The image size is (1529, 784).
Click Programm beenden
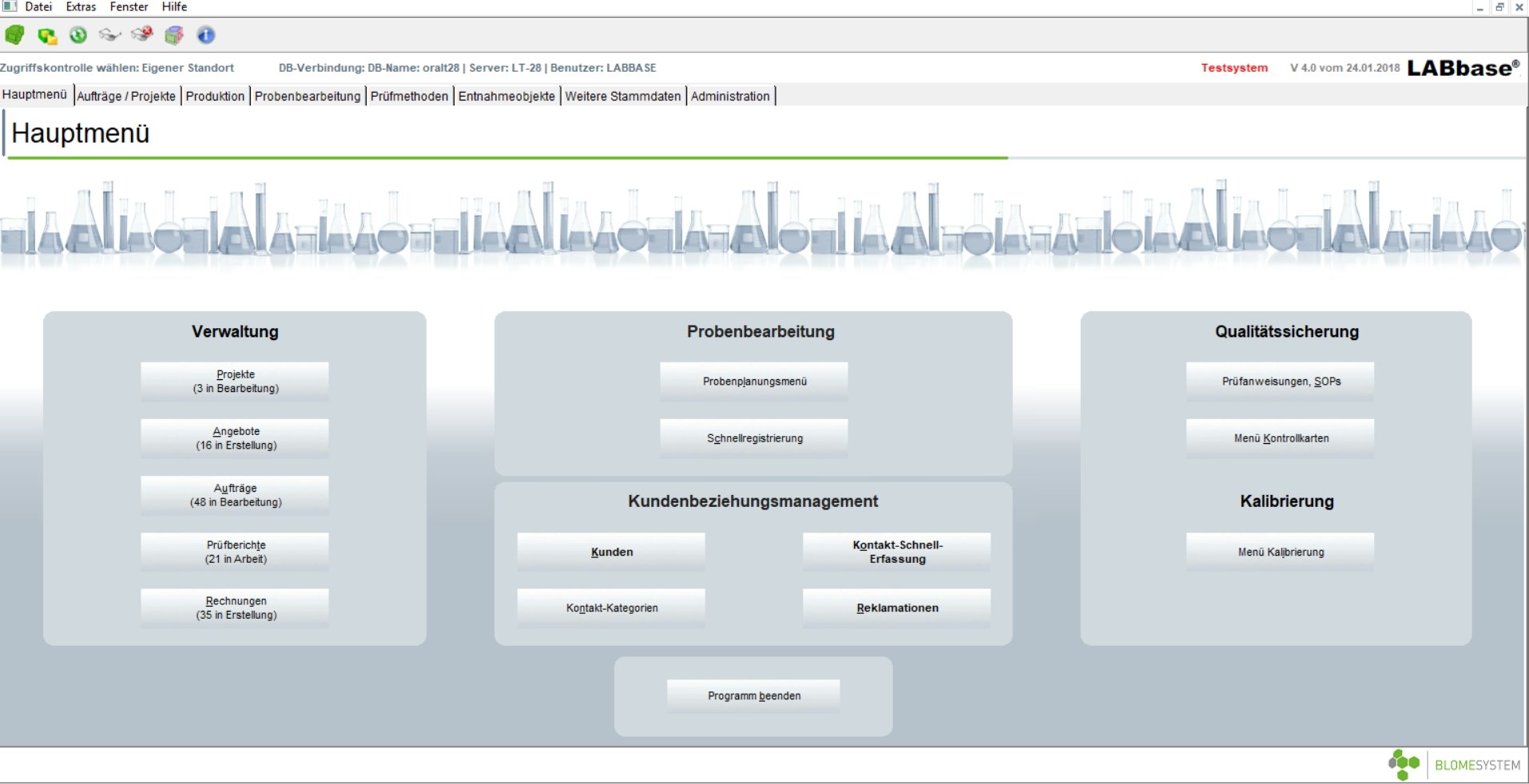[752, 695]
